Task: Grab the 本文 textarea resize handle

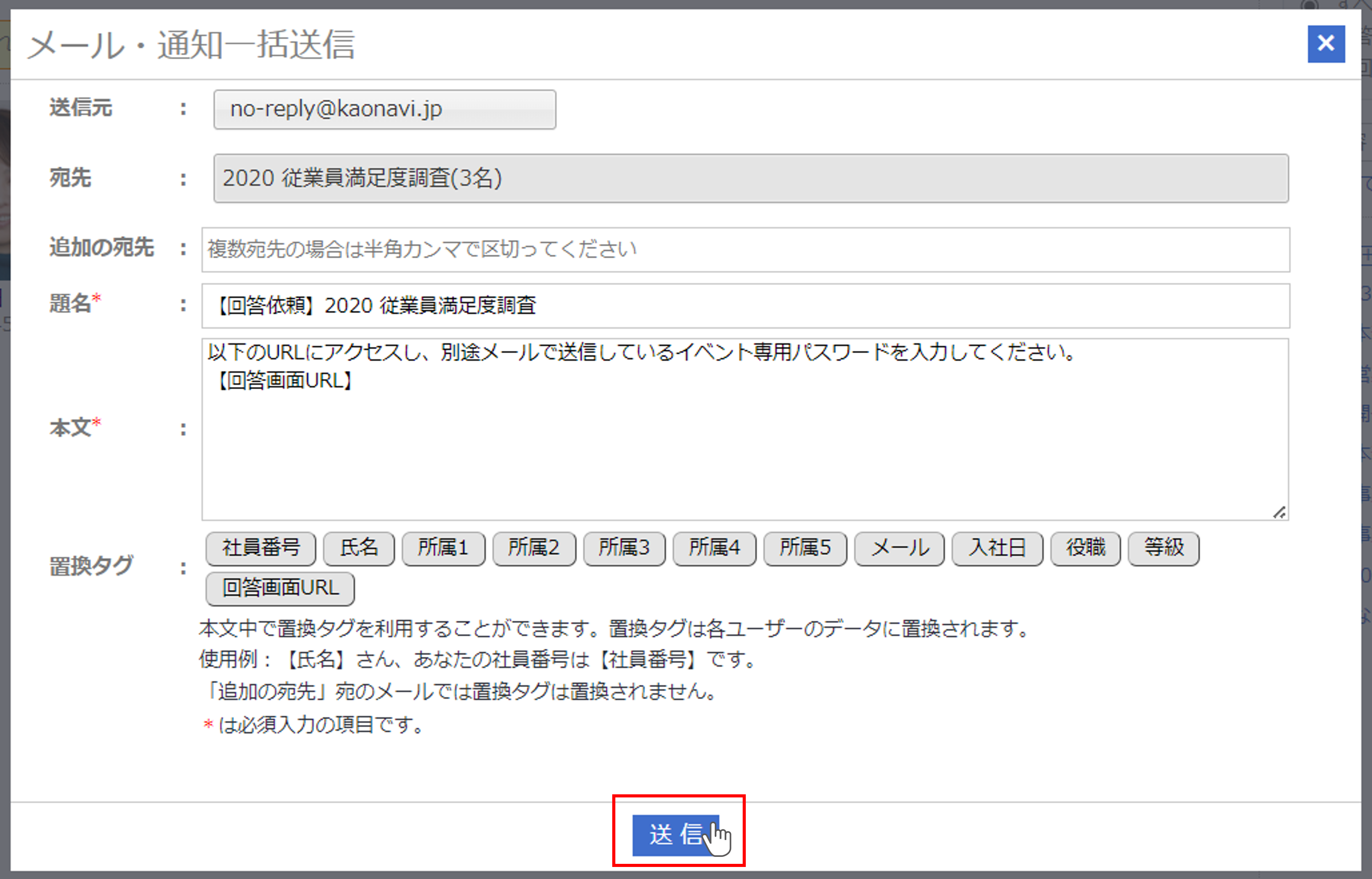Action: coord(1279,513)
